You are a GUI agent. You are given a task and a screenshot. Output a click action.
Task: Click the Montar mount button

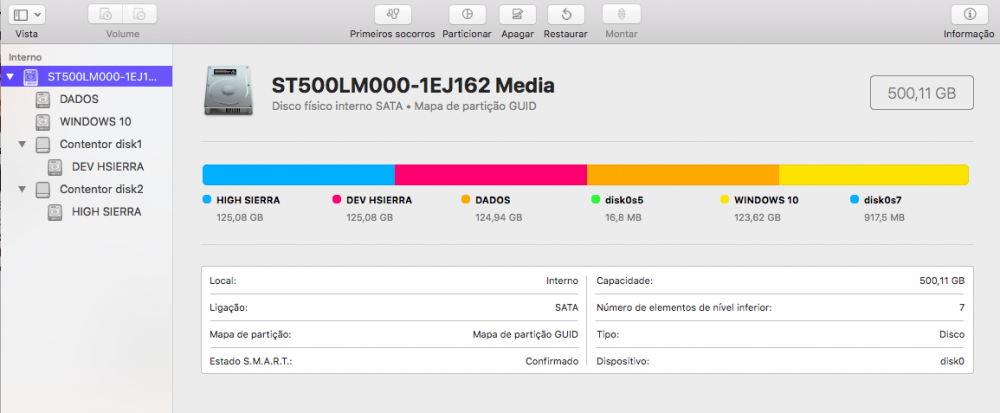click(621, 14)
